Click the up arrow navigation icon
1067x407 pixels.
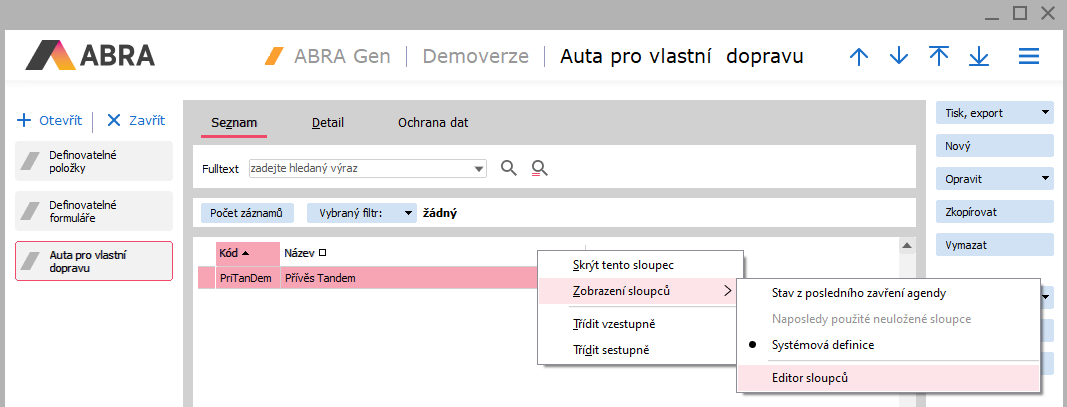tap(858, 57)
